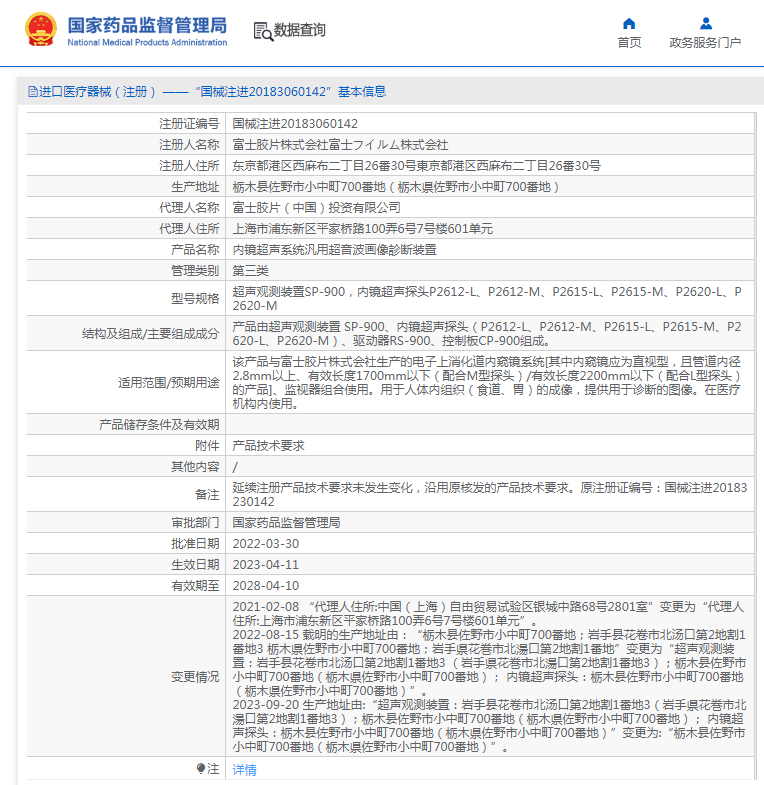Click the 备注 remarks value

[490, 495]
